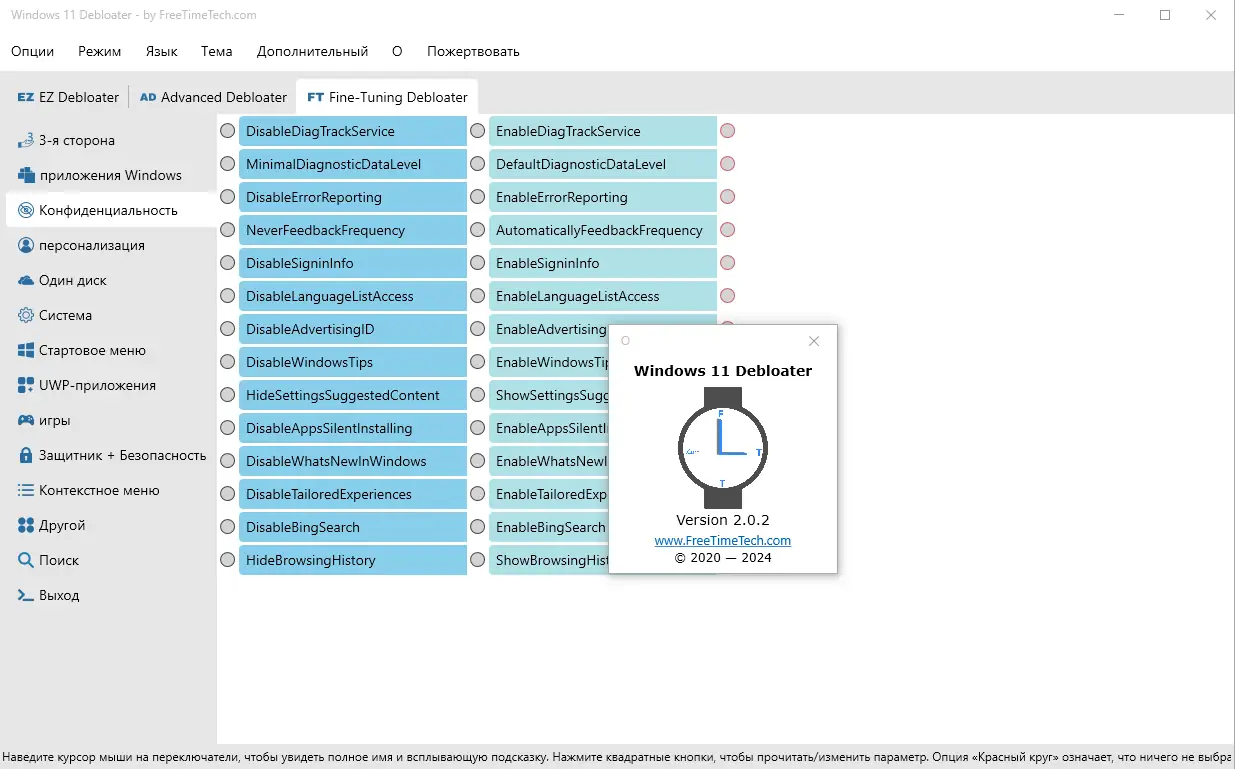Click the EnableErrorReporting button
The width and height of the screenshot is (1235, 769).
(603, 197)
